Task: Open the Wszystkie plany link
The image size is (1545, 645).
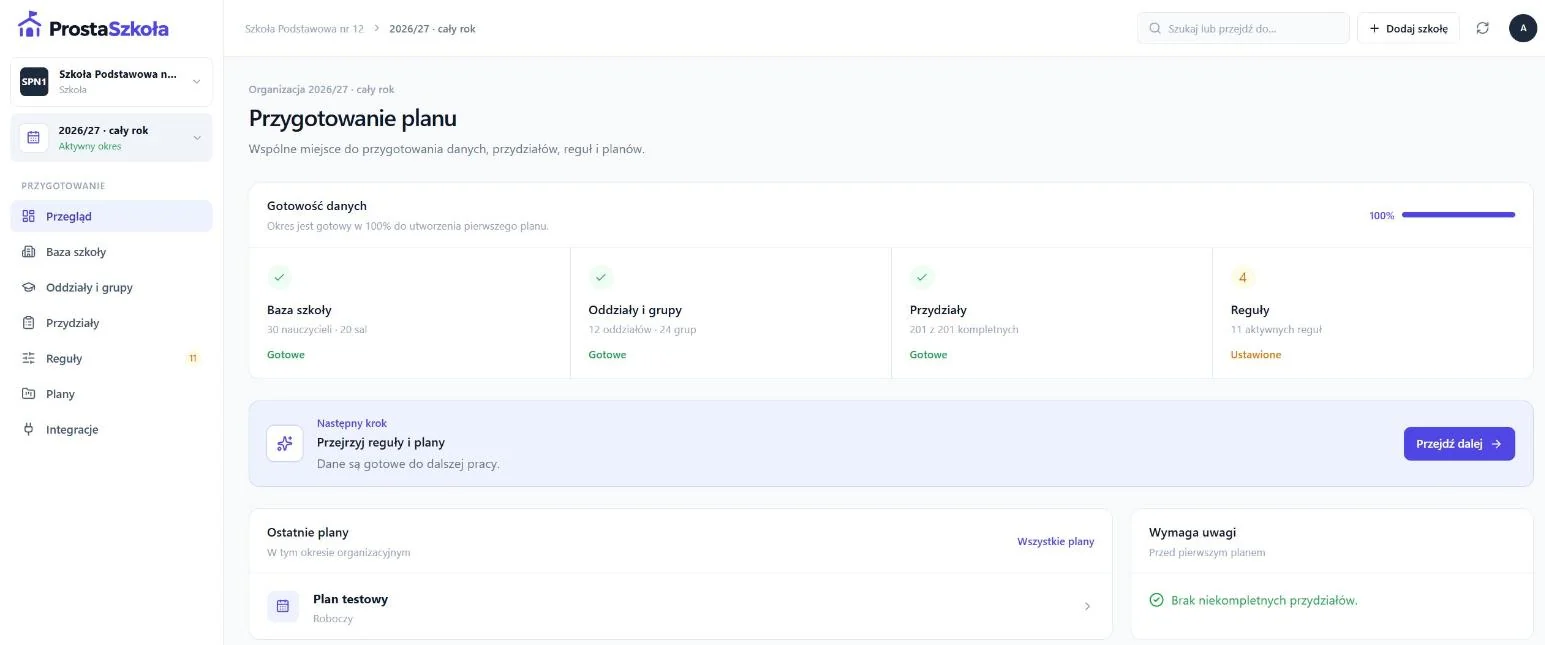Action: click(x=1056, y=541)
